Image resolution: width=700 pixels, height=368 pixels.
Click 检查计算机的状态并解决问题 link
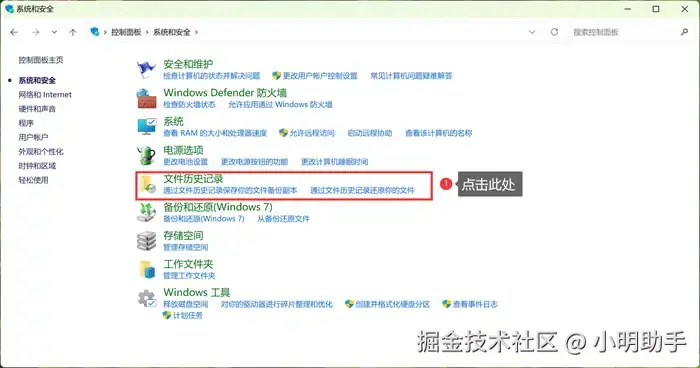coord(212,76)
